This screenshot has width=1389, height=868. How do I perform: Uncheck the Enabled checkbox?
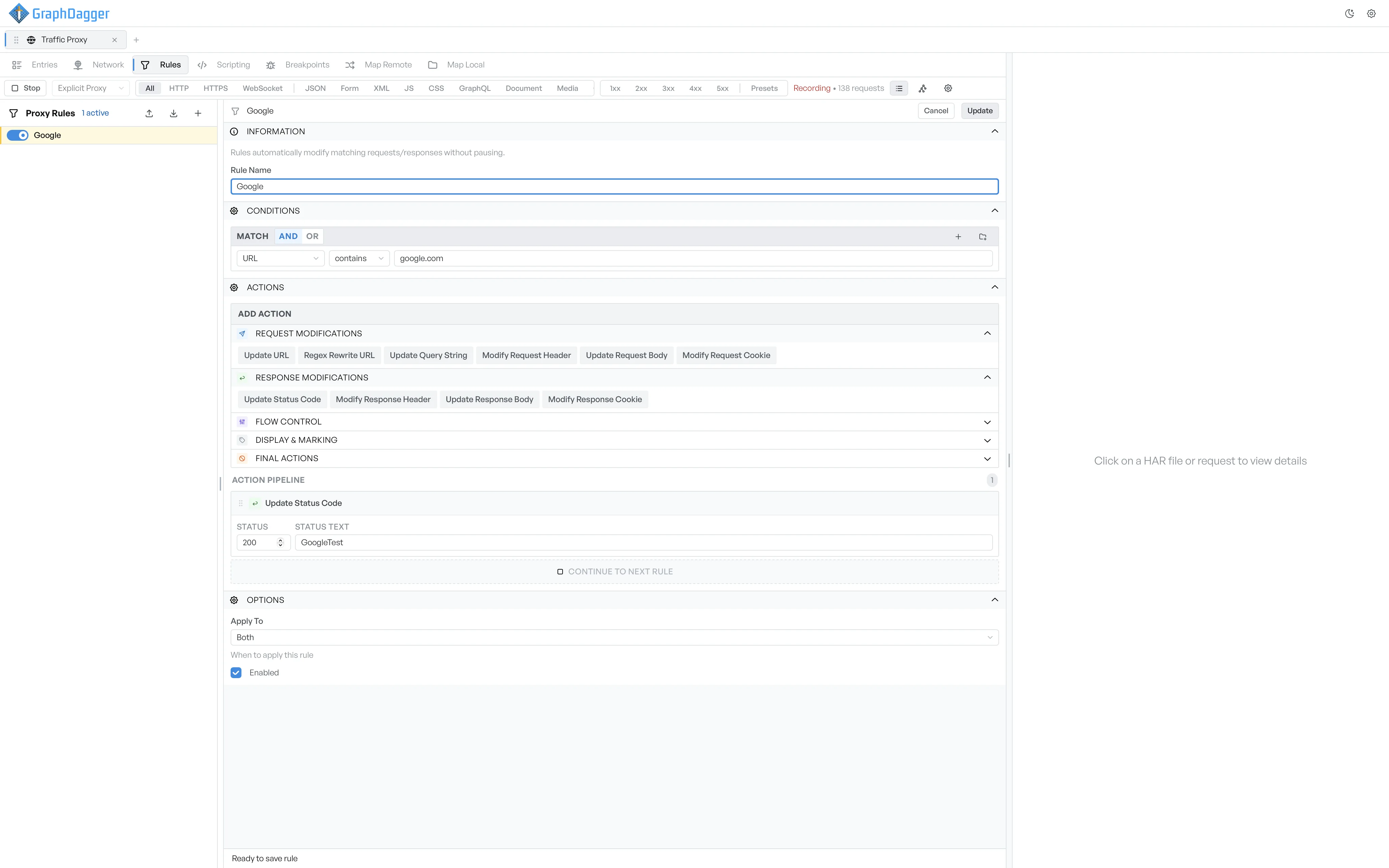click(236, 673)
